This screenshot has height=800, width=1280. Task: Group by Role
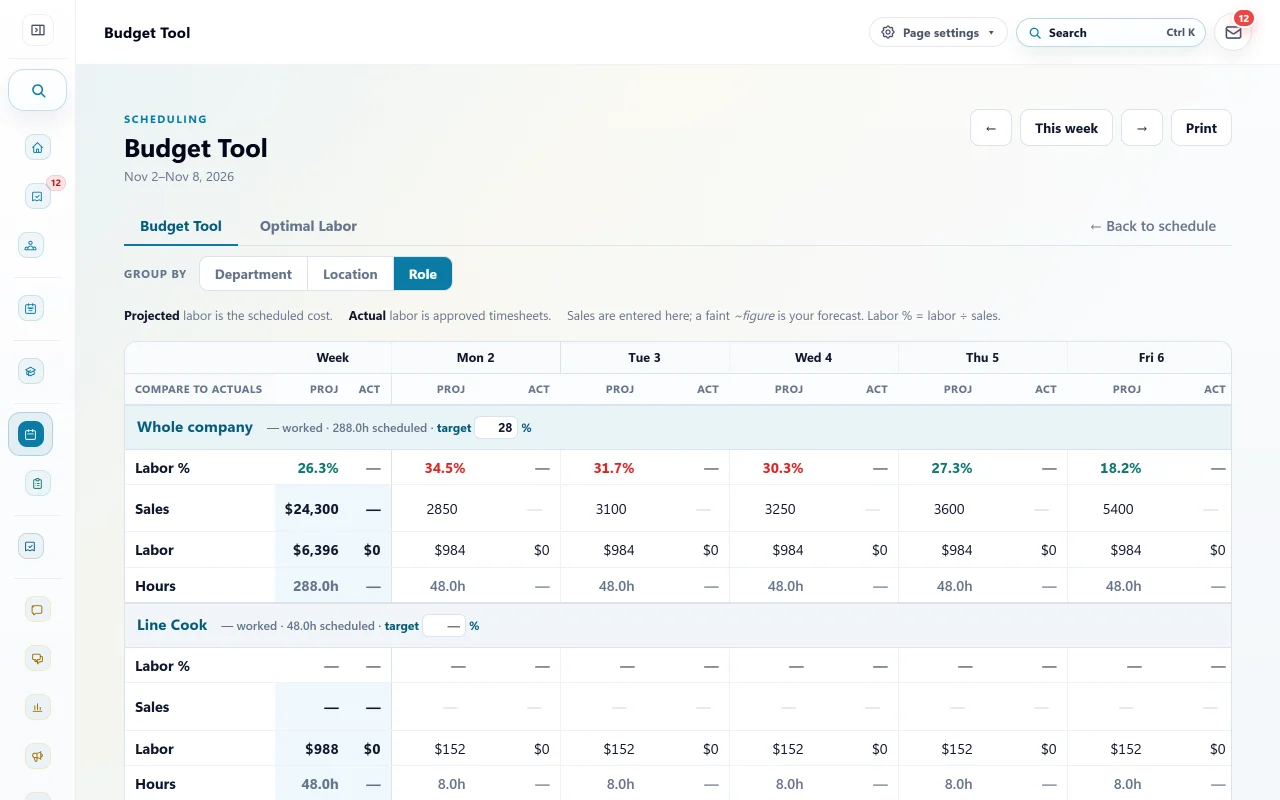click(x=423, y=274)
